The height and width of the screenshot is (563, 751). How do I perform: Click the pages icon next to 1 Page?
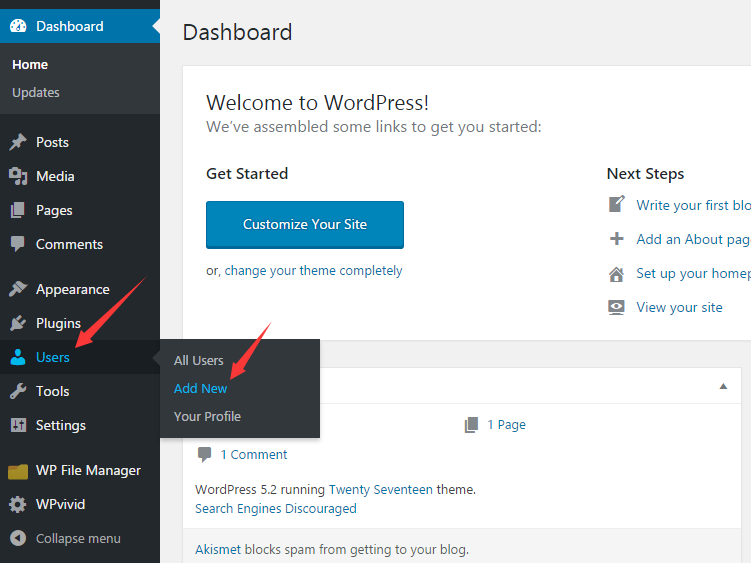coord(471,425)
